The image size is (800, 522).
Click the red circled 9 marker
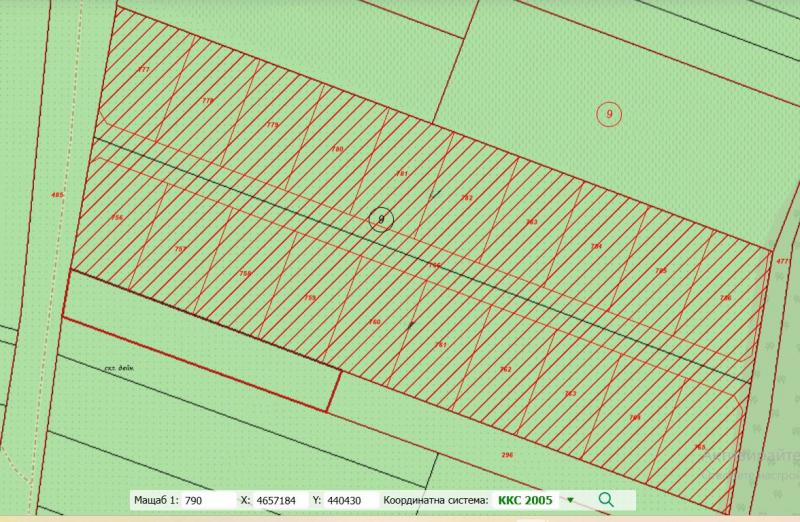[608, 114]
